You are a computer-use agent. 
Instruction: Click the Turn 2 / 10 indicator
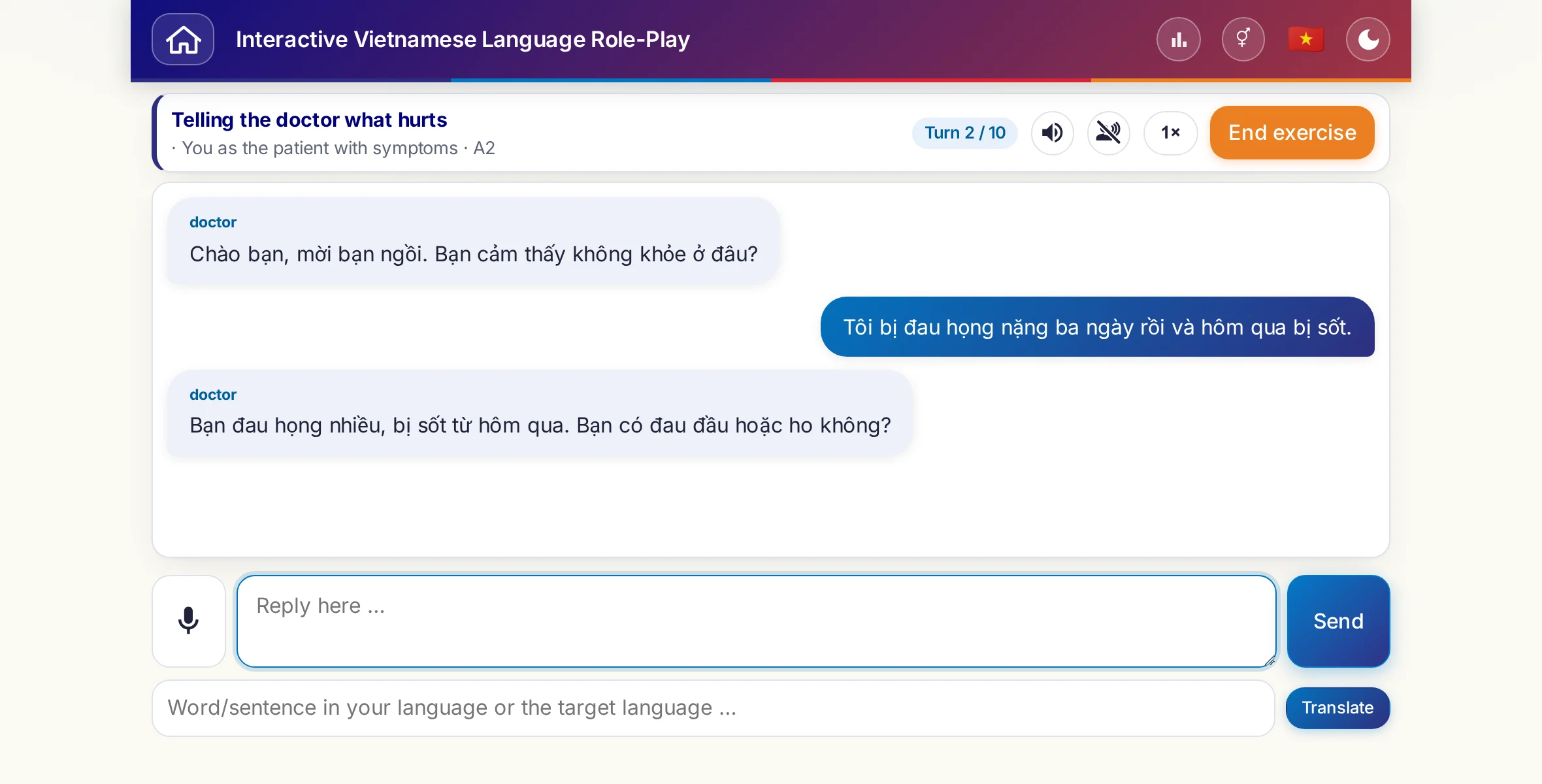(964, 133)
